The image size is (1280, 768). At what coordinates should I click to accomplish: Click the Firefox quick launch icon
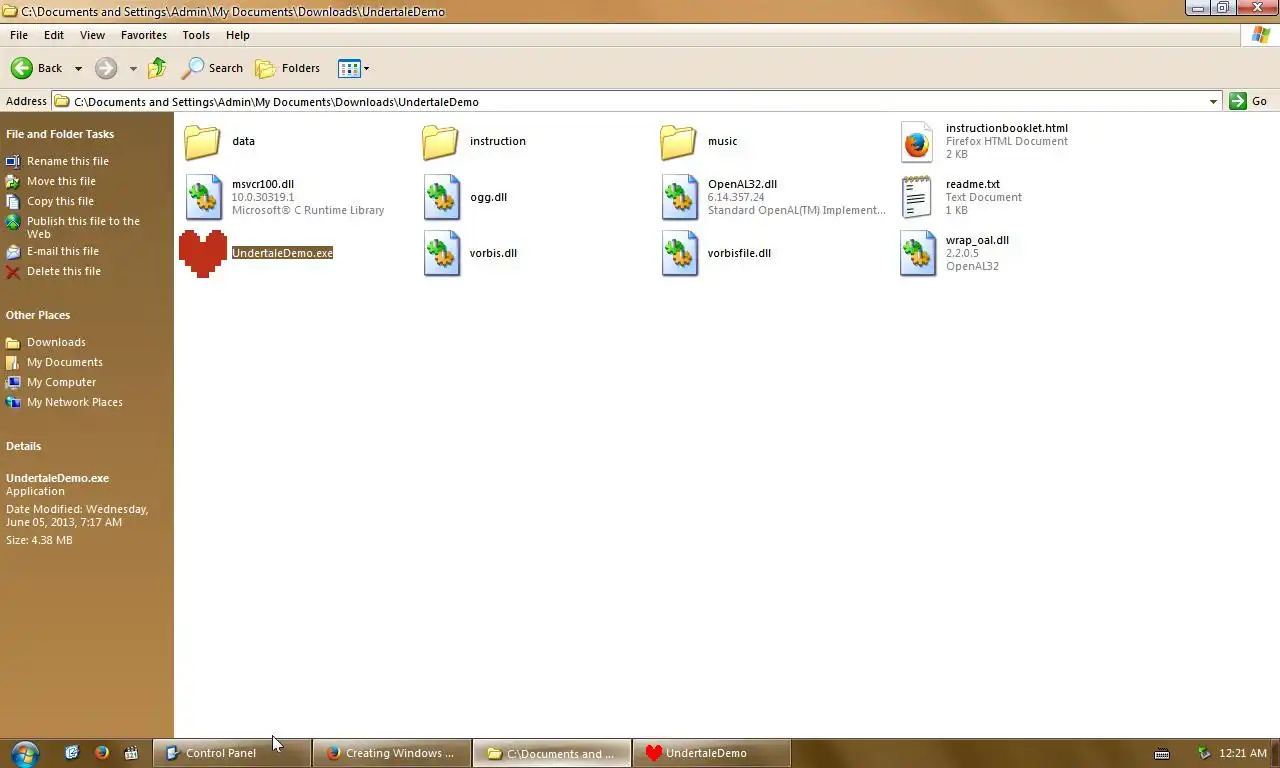pos(101,753)
